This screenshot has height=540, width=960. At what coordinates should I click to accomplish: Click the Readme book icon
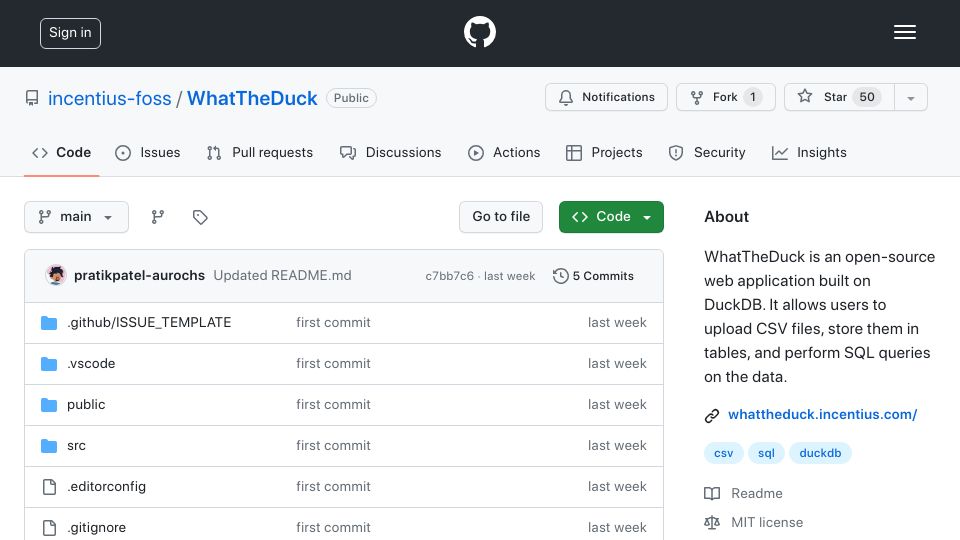click(x=712, y=493)
